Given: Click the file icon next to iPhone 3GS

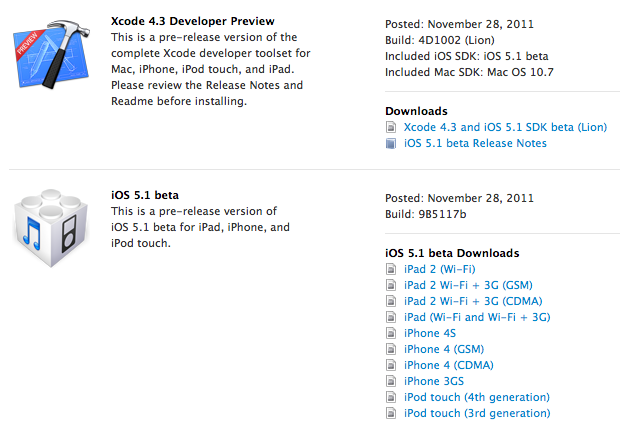Looking at the screenshot, I should coord(391,382).
